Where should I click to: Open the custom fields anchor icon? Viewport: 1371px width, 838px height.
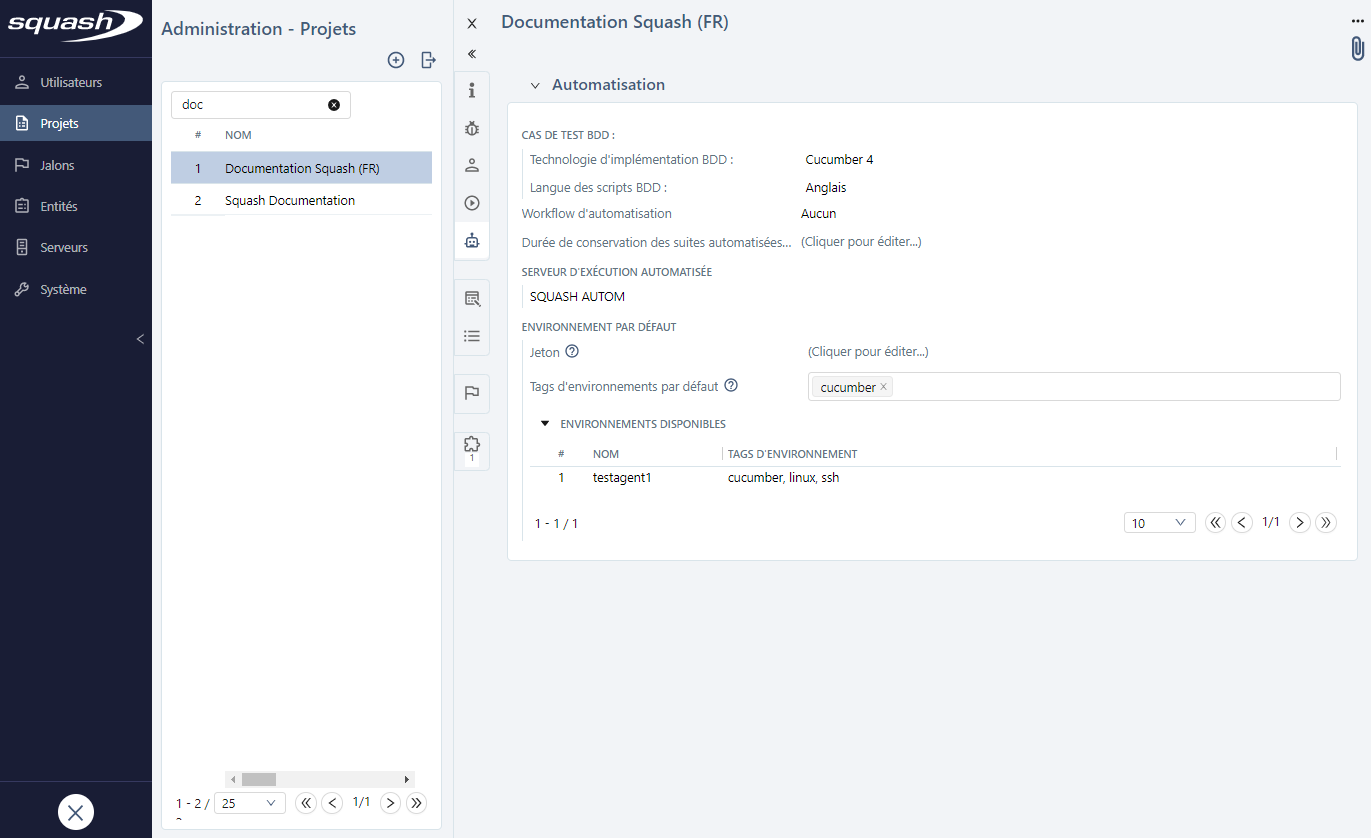[472, 298]
